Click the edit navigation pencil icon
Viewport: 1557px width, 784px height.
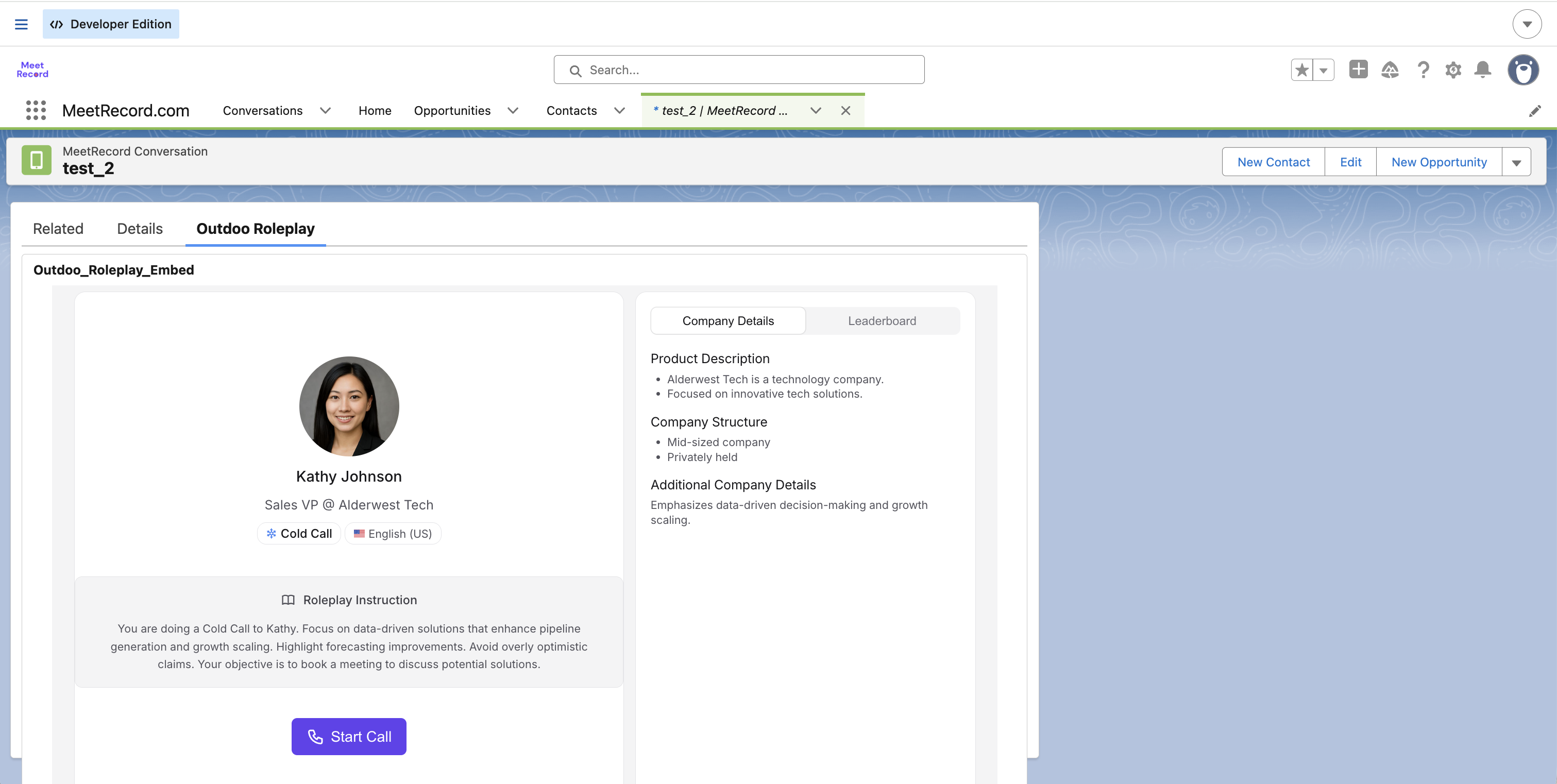[1535, 111]
